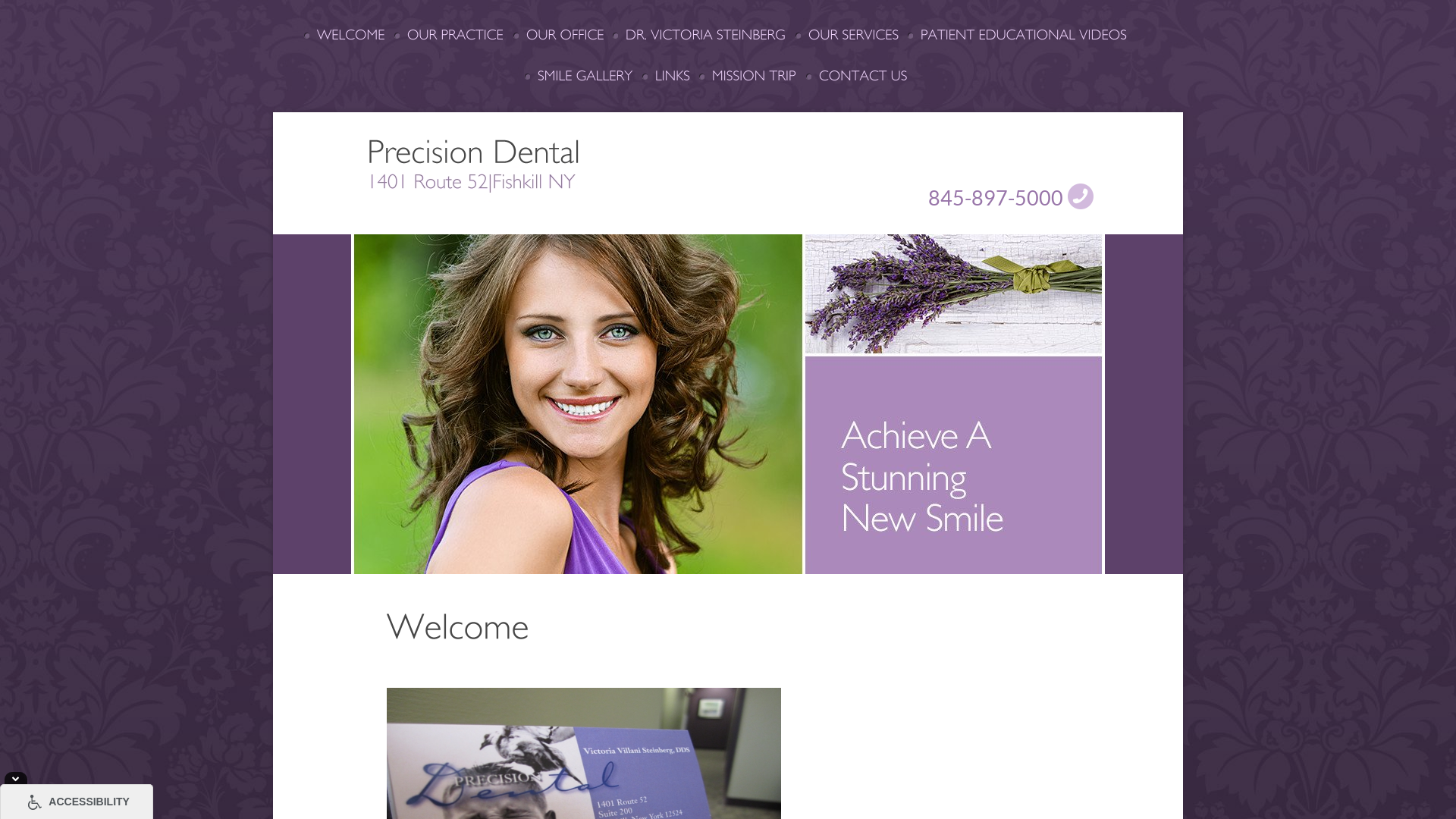Call the 845-897-5000 phone number link
Viewport: 1456px width, 819px height.
[x=995, y=198]
